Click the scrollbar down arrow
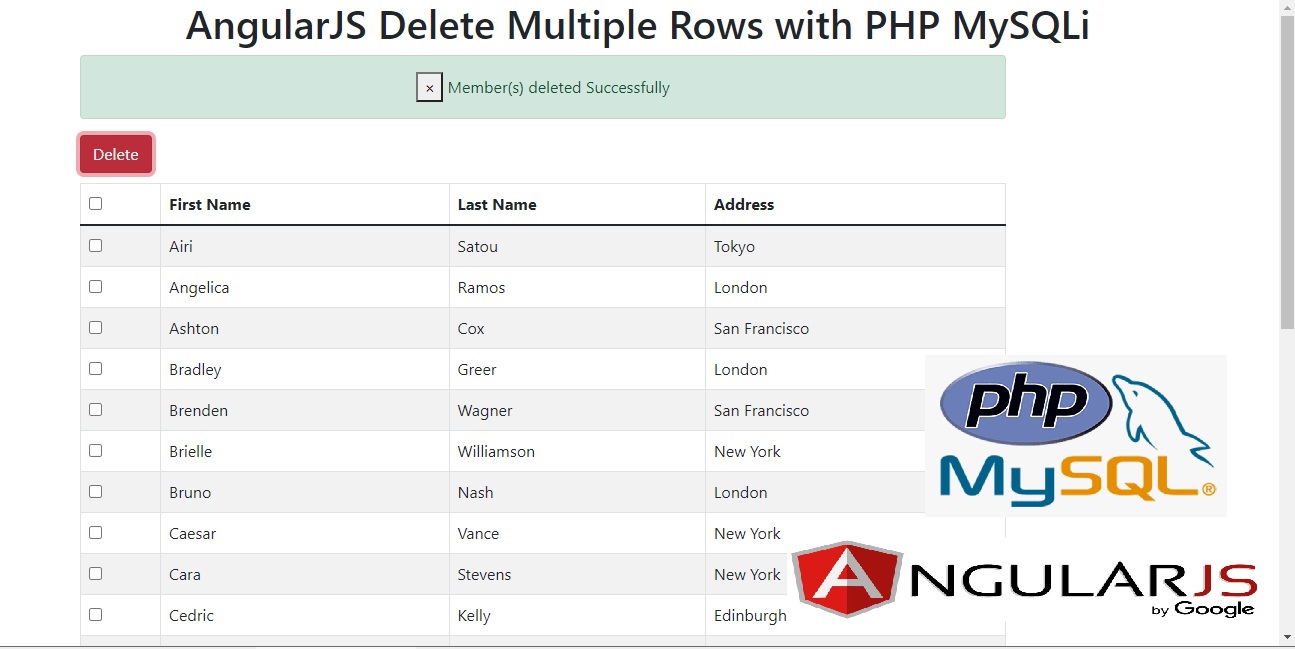The height and width of the screenshot is (649, 1295). pos(1287,637)
